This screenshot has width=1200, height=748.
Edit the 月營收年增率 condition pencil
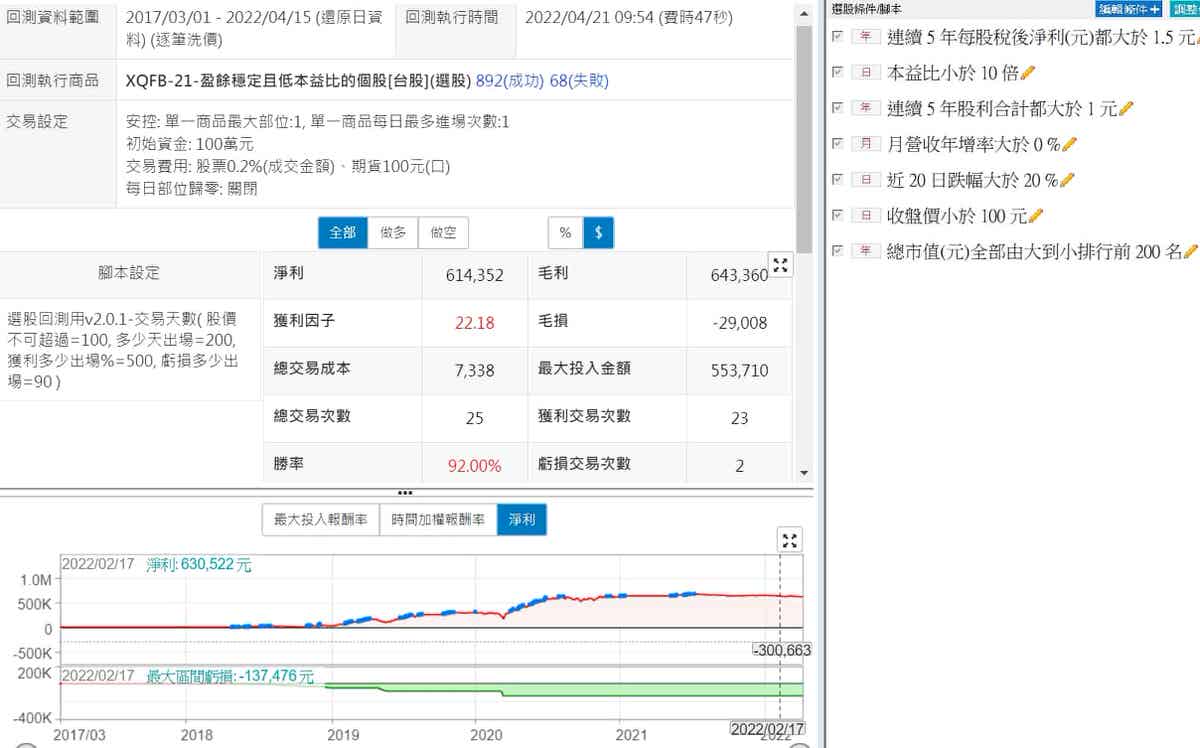click(1069, 144)
